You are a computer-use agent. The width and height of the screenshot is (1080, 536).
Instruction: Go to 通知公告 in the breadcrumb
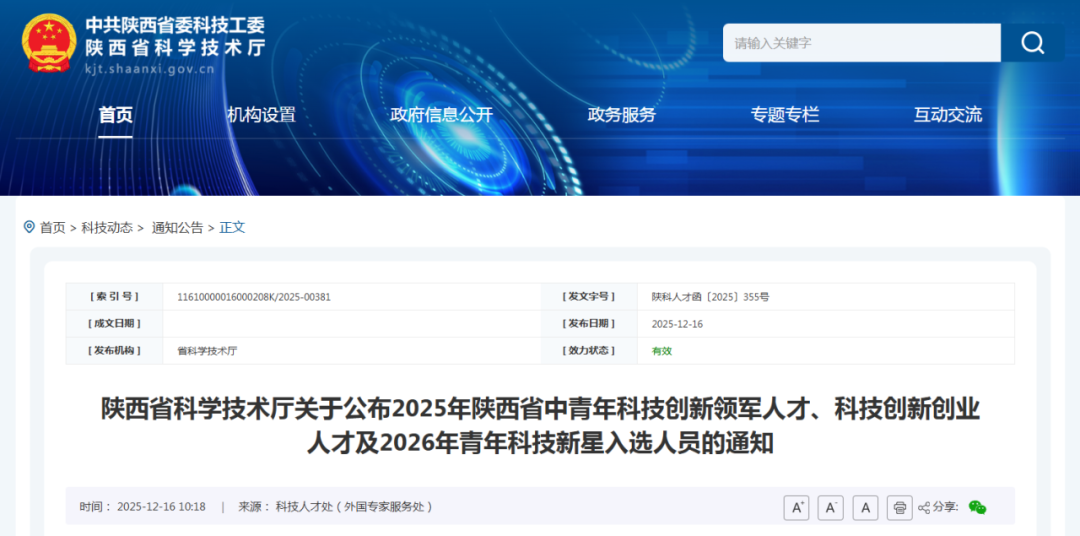coord(178,227)
